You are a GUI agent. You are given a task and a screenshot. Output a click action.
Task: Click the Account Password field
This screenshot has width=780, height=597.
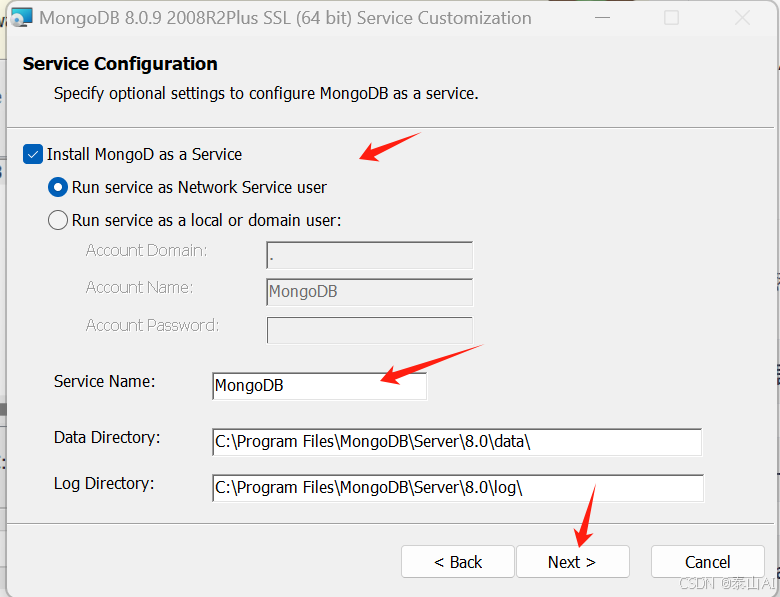click(x=370, y=330)
